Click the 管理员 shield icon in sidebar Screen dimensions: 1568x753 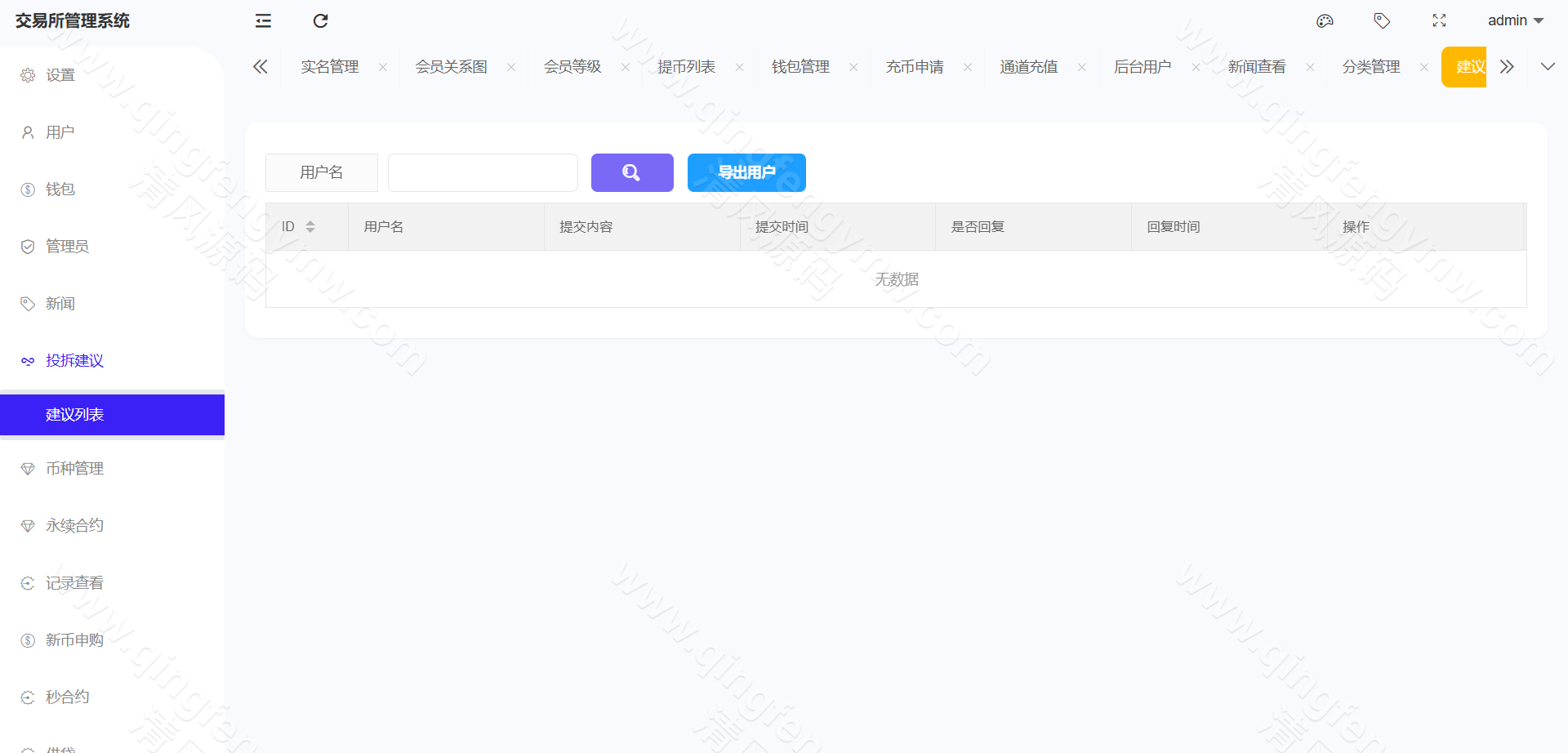click(x=27, y=246)
